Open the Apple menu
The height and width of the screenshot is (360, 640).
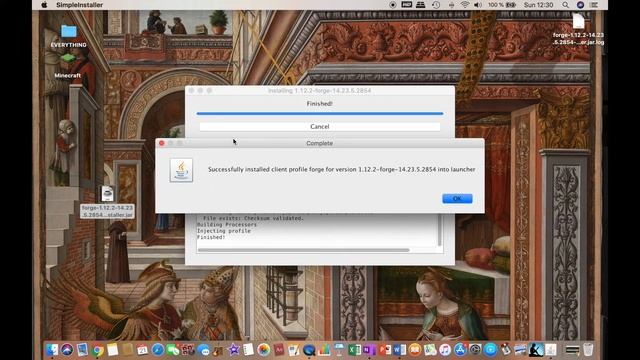coord(44,5)
